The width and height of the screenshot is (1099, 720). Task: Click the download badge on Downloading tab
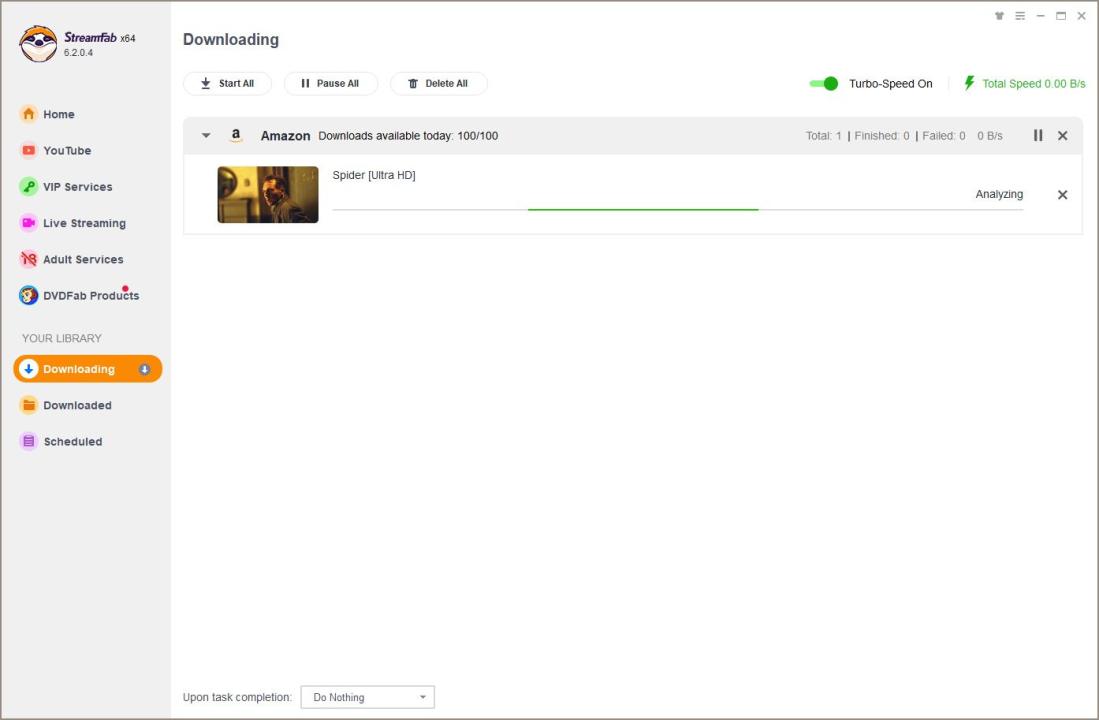(145, 369)
